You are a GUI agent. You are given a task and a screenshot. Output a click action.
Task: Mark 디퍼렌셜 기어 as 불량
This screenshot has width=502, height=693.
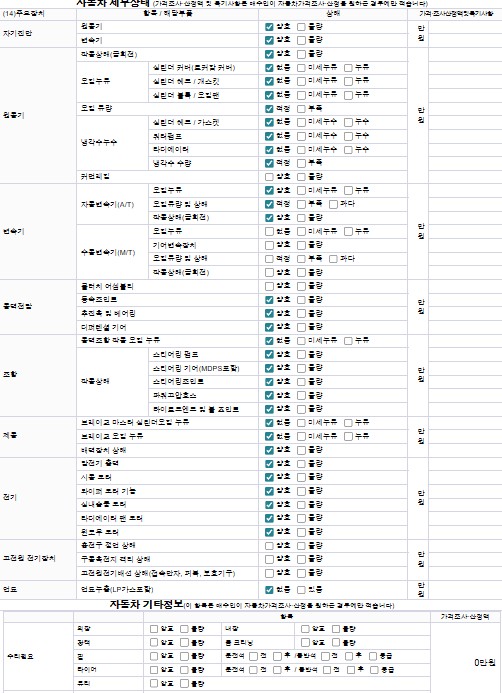click(x=301, y=327)
